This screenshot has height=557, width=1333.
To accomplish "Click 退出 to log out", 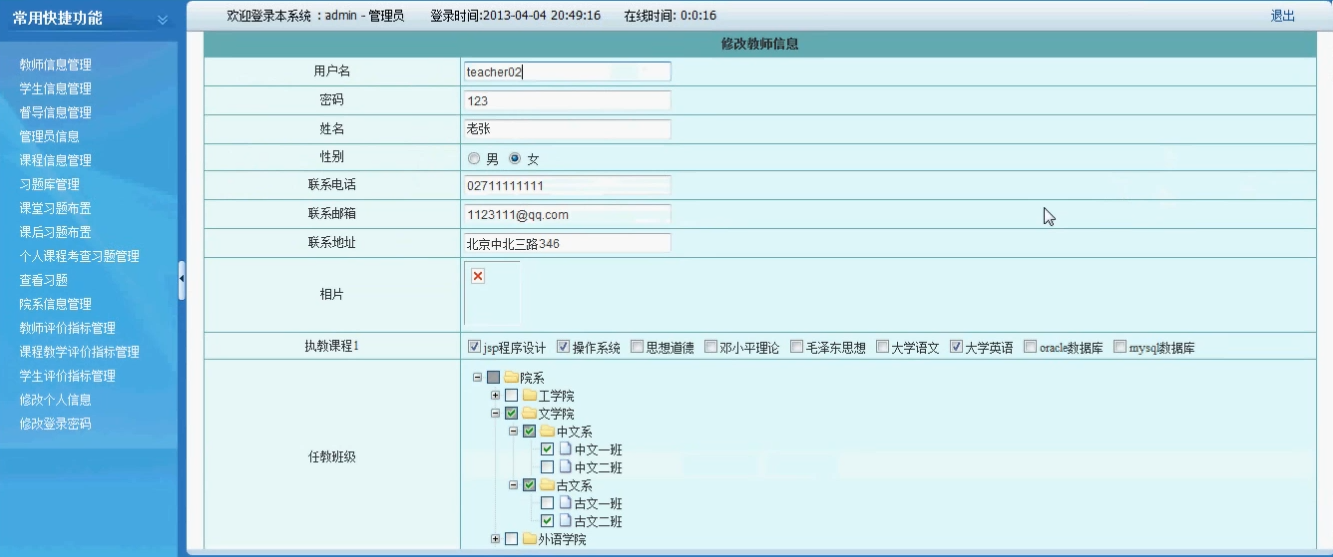I will coord(1282,16).
